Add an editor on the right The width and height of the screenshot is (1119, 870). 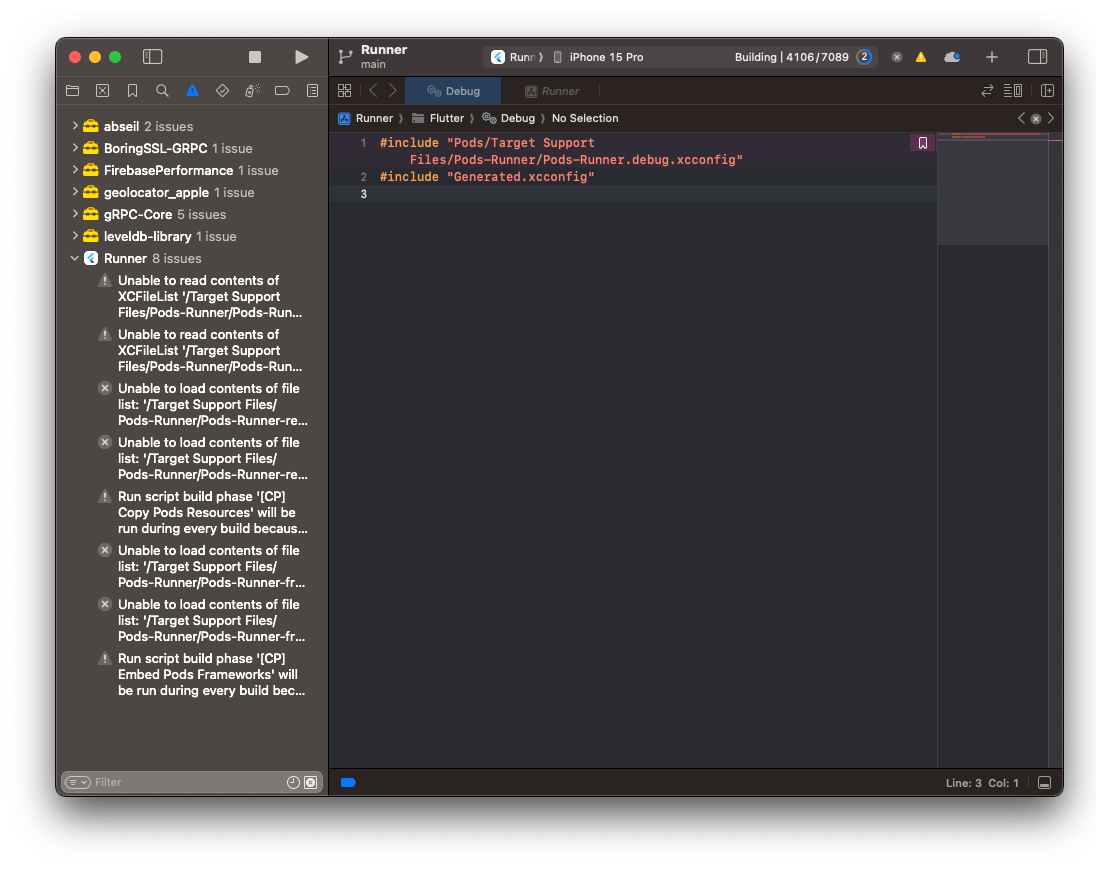pyautogui.click(x=1048, y=91)
